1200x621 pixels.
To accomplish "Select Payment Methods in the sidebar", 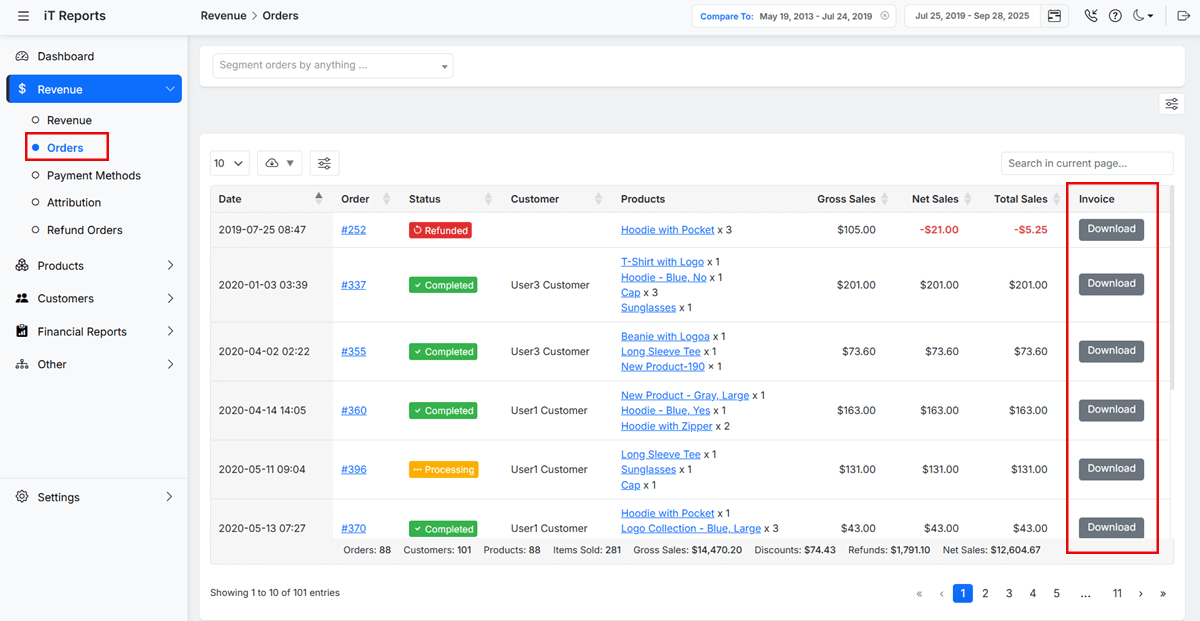I will coord(94,176).
